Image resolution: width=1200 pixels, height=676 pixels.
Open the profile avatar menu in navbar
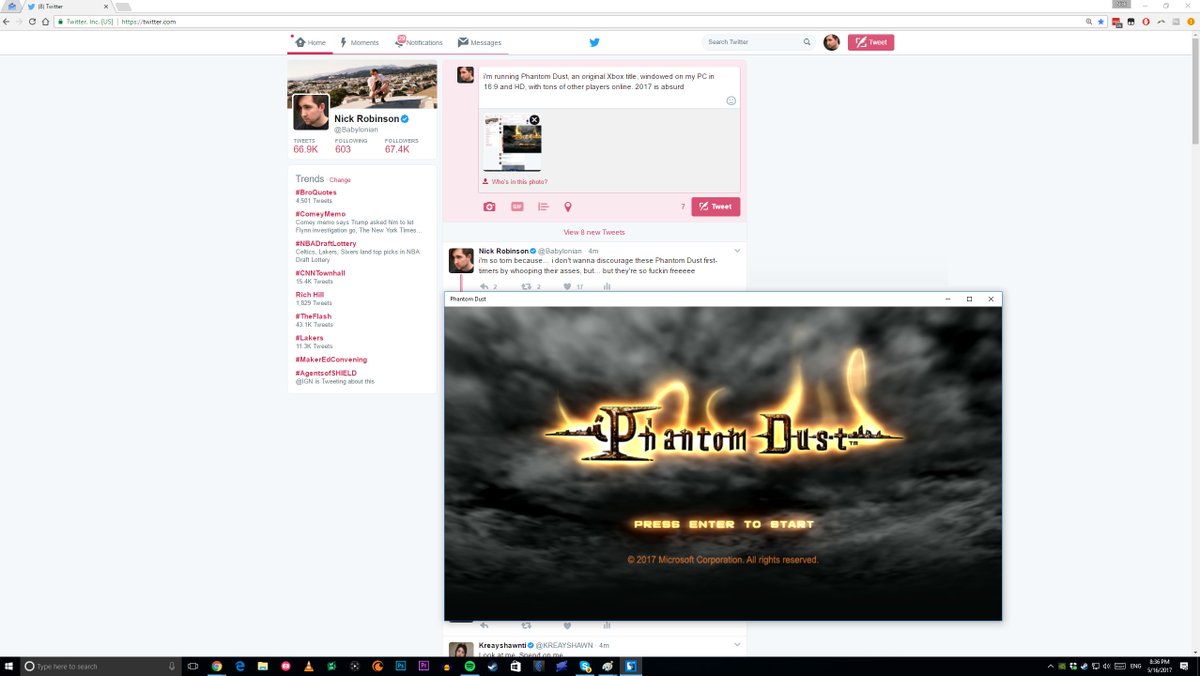[831, 42]
